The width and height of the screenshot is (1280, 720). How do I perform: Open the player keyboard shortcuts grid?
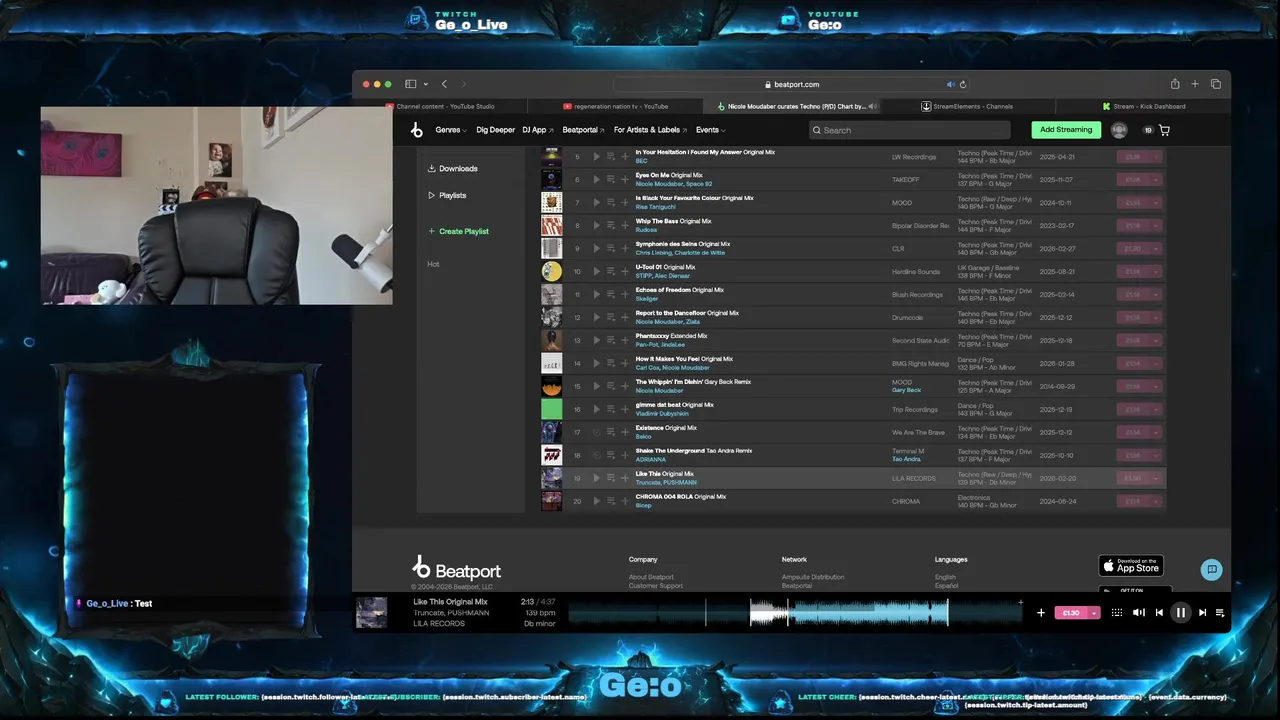1117,612
